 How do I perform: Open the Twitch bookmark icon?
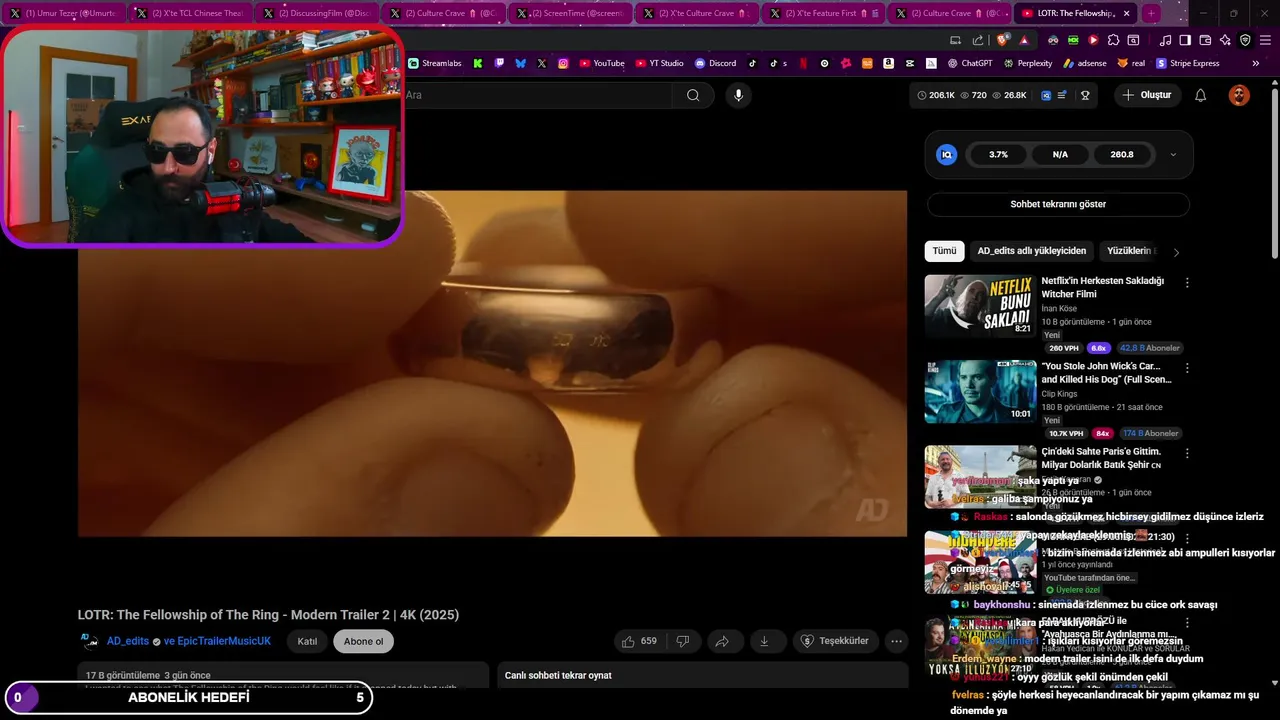499,63
